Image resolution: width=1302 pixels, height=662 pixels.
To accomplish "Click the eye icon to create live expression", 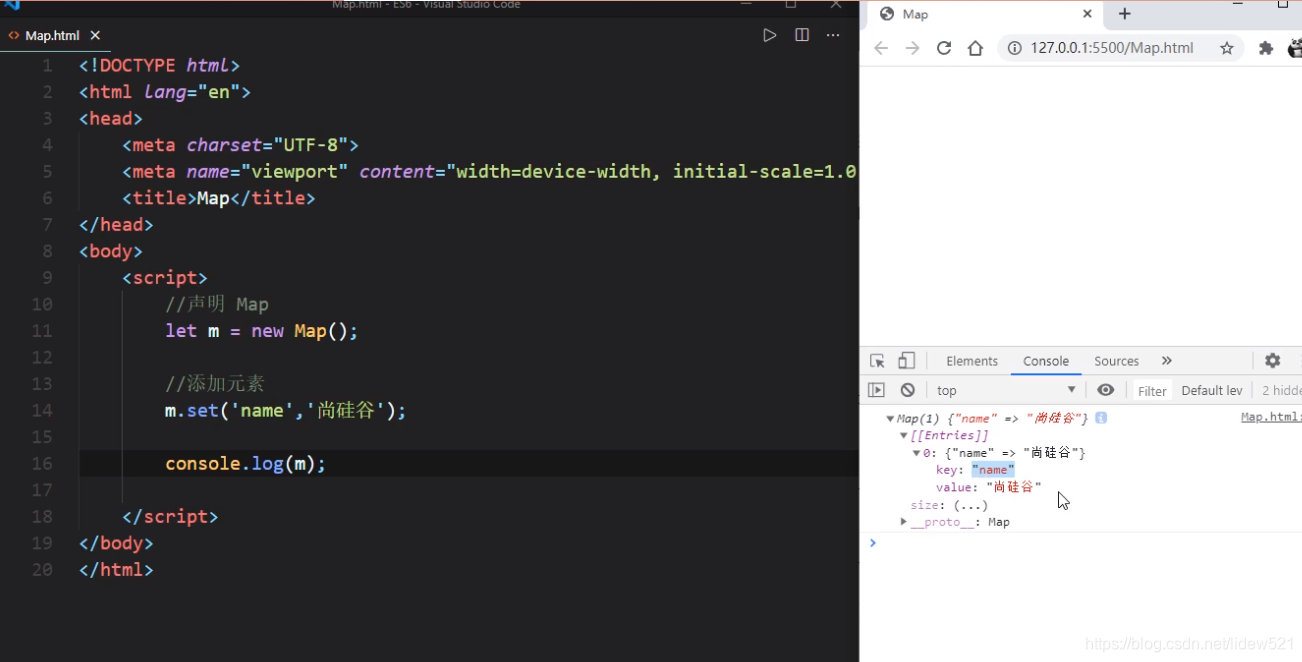I will [1105, 390].
